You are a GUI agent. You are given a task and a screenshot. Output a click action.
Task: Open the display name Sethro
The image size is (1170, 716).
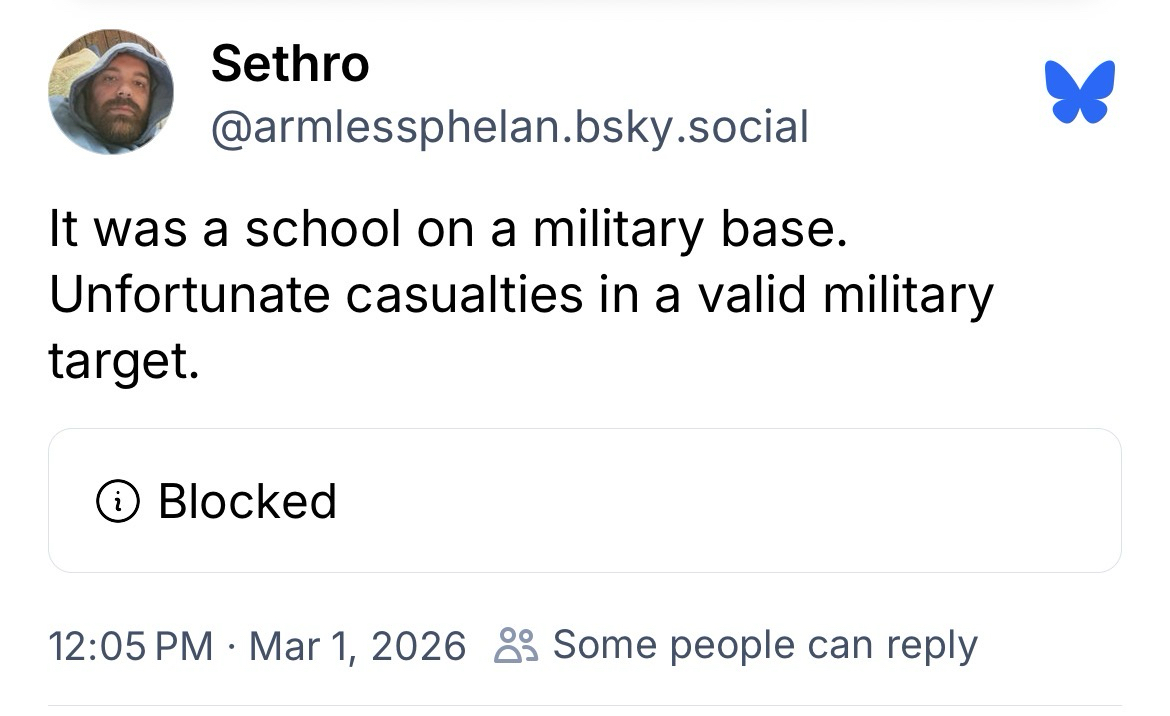coord(290,65)
